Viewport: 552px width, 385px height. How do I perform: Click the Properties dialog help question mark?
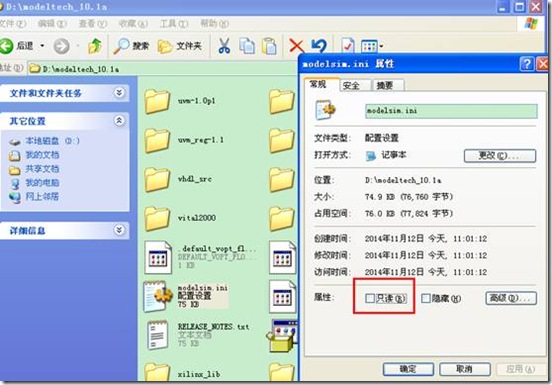[x=527, y=64]
